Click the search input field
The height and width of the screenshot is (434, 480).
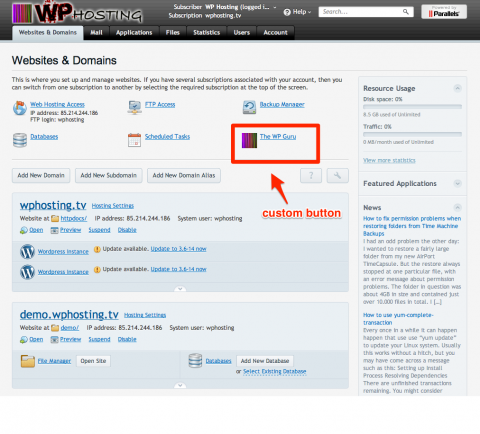point(362,12)
